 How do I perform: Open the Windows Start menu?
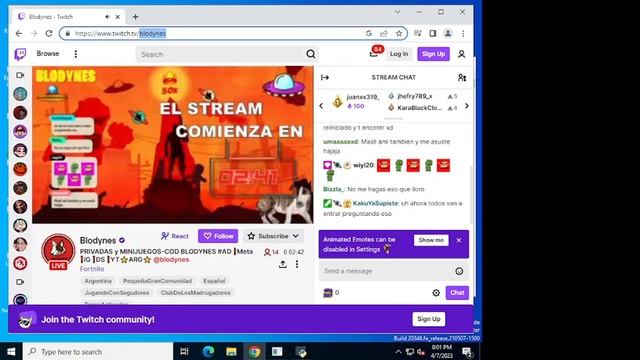(x=11, y=351)
